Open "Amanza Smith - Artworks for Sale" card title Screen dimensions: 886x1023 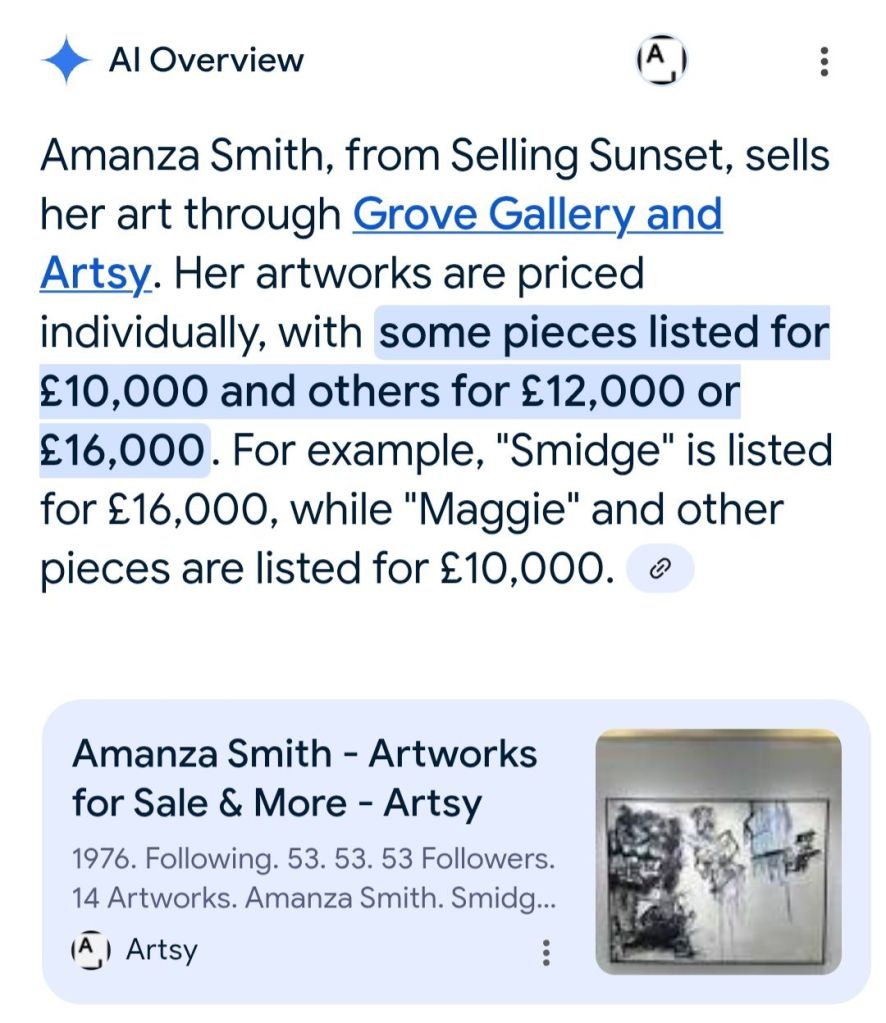click(x=304, y=778)
